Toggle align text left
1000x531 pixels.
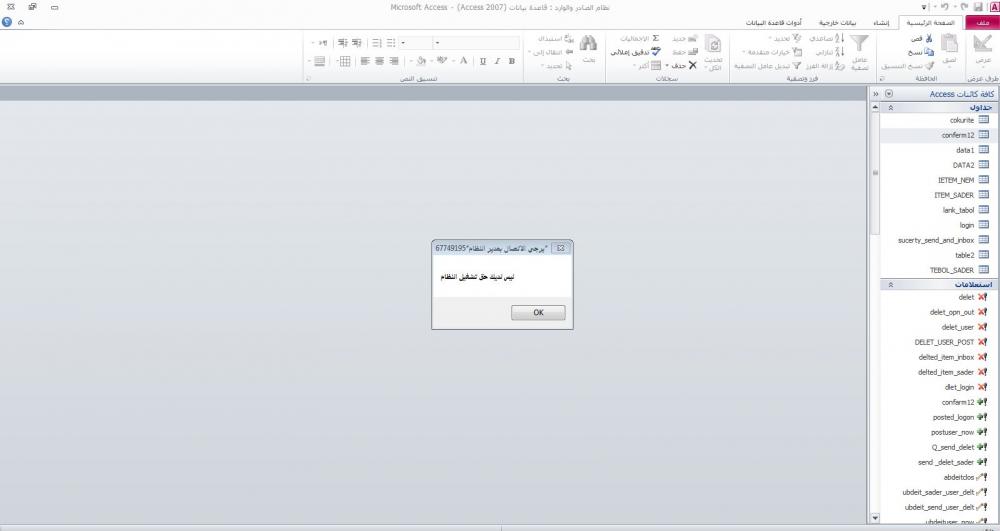[365, 61]
